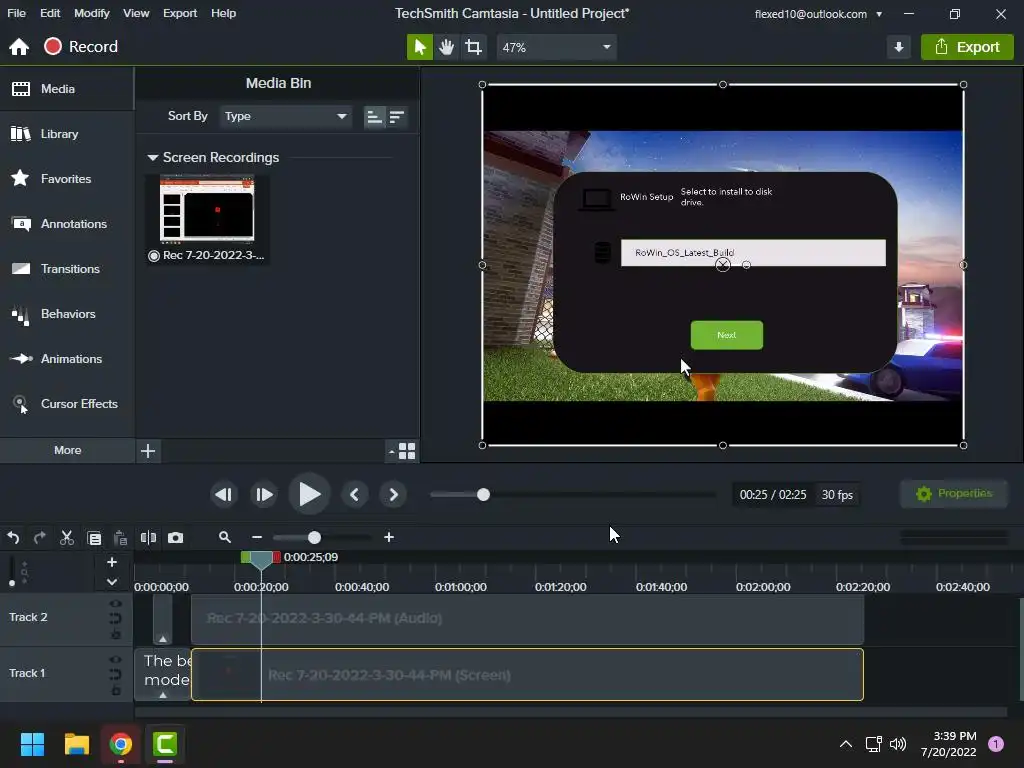This screenshot has height=768, width=1024.
Task: Add a new track with plus button
Action: point(112,562)
